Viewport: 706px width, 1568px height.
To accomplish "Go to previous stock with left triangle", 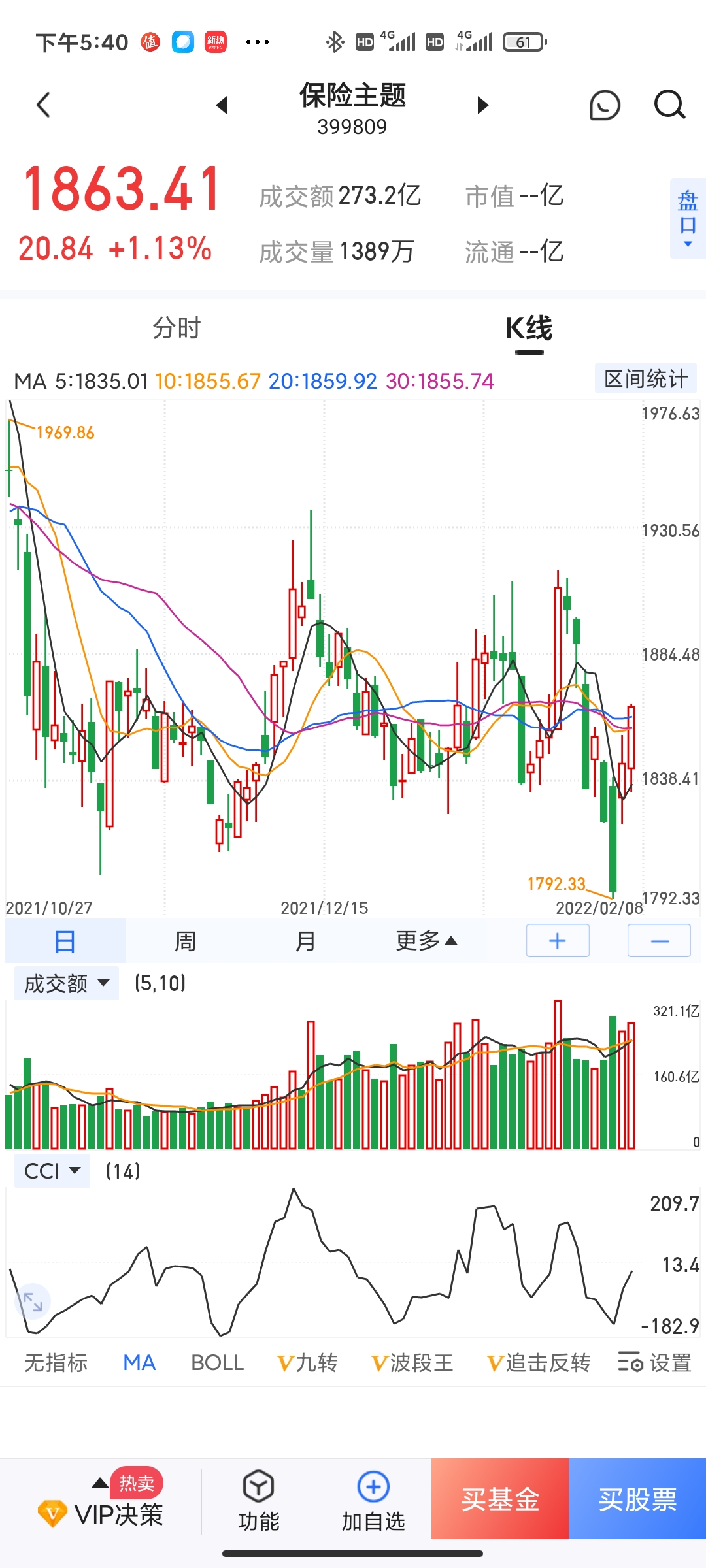I will [222, 105].
